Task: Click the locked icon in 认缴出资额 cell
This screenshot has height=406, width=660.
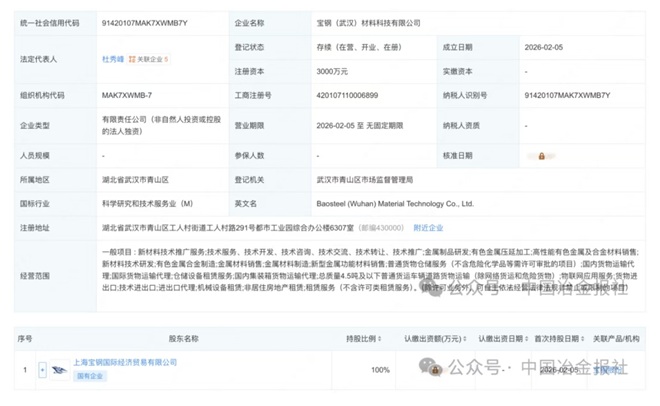Action: (434, 369)
